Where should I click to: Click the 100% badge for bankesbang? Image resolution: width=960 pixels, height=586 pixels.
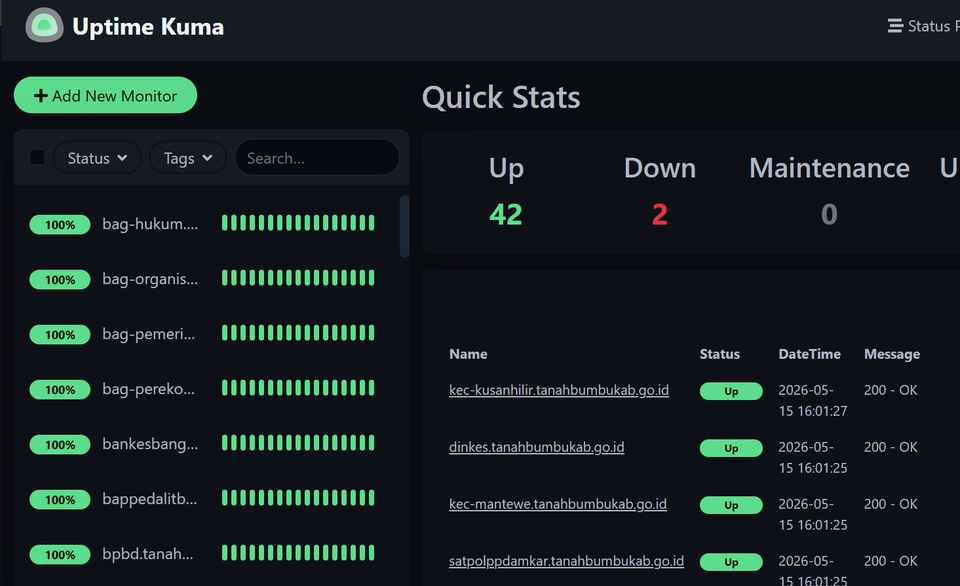[x=60, y=445]
